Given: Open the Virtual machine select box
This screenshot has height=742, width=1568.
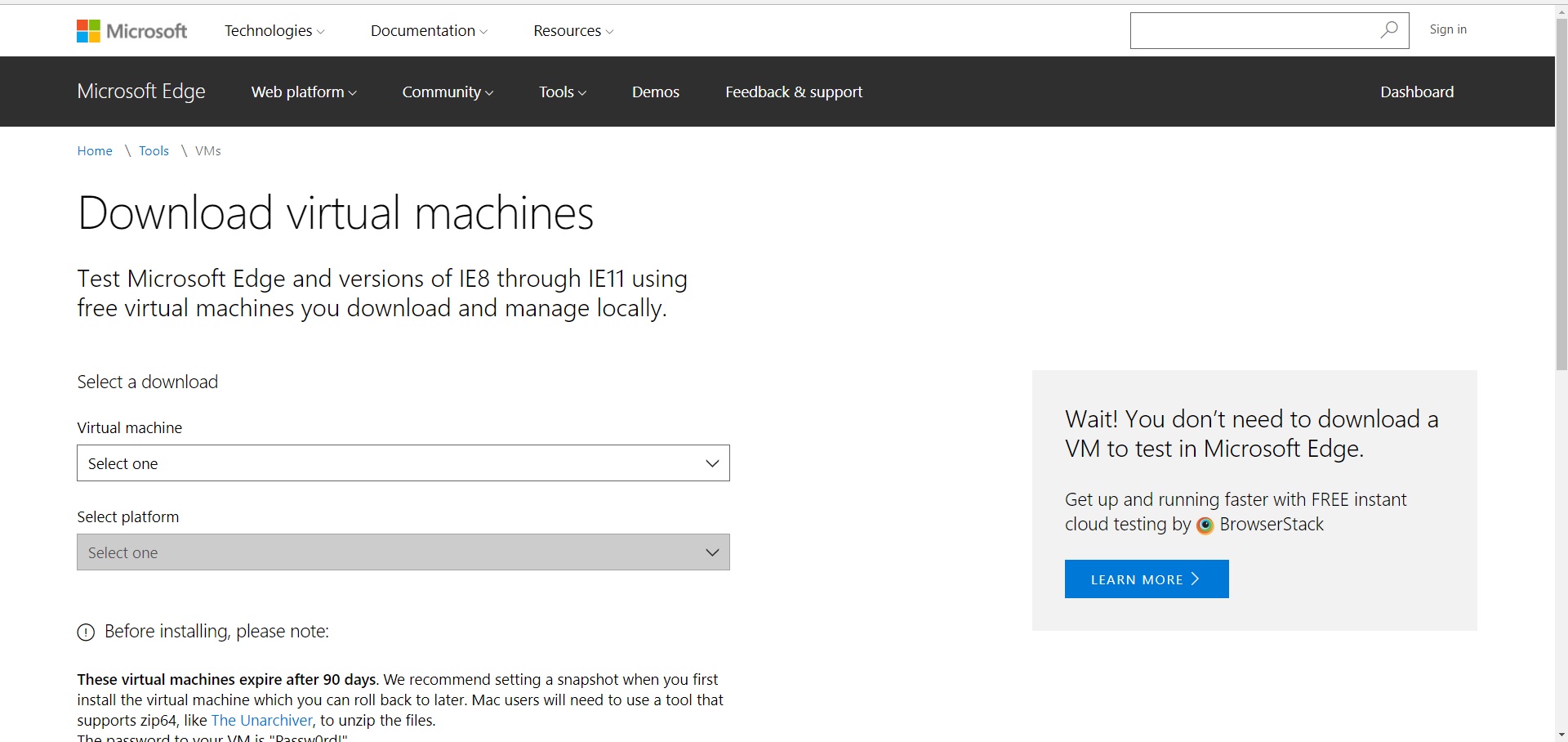Looking at the screenshot, I should (403, 463).
